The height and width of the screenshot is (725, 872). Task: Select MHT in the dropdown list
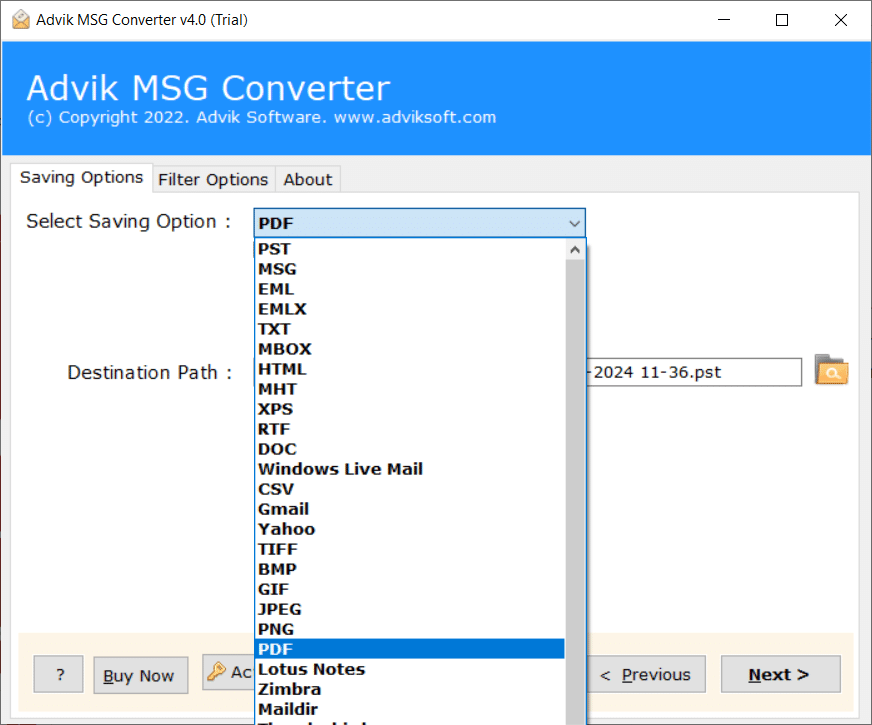click(x=410, y=389)
